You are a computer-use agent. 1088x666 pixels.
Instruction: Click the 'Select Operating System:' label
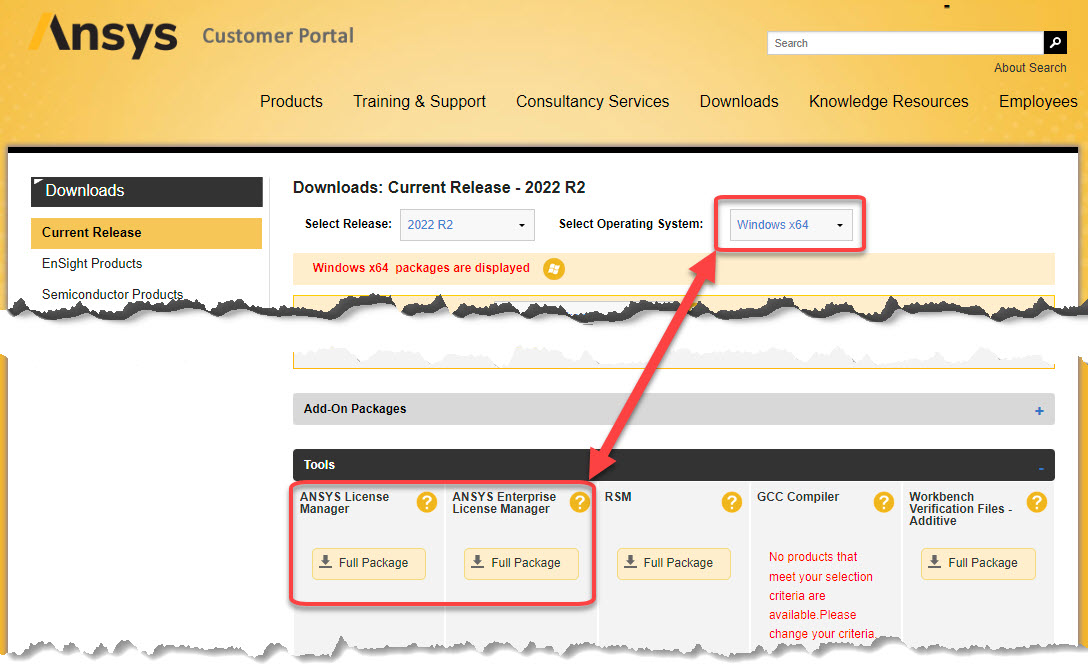point(631,224)
